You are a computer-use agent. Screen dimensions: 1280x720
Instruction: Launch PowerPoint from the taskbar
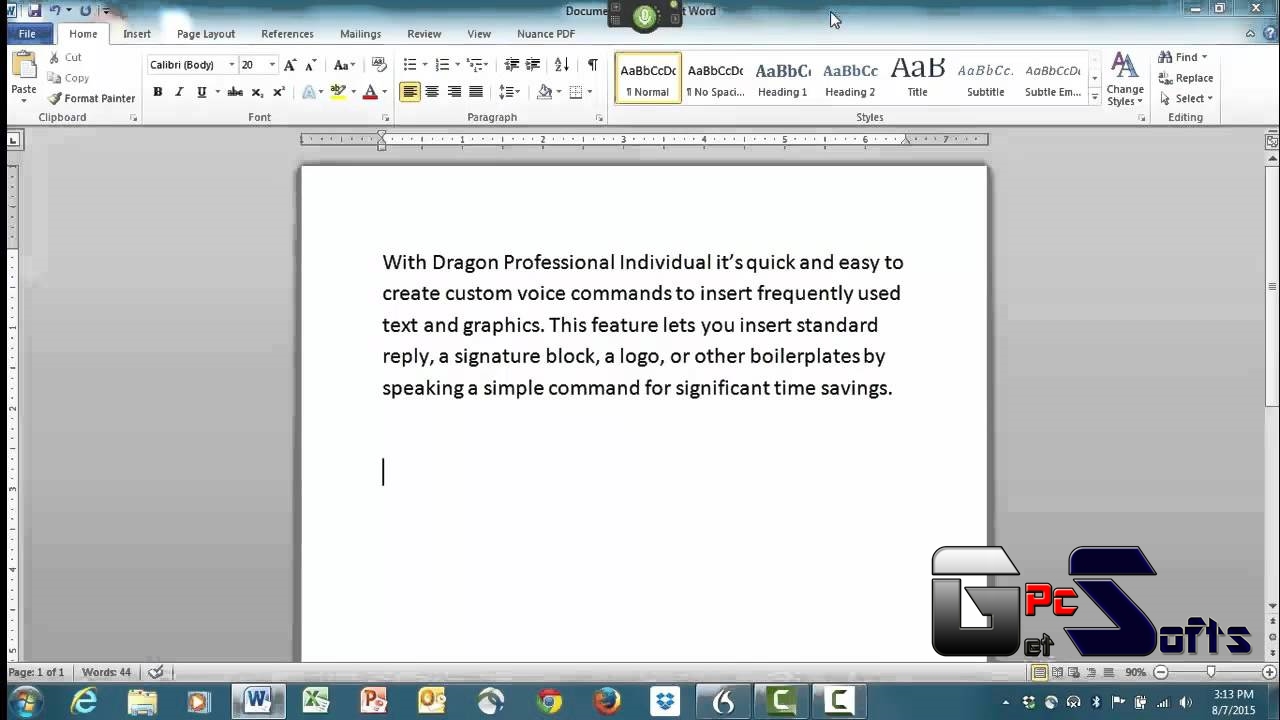pos(374,701)
